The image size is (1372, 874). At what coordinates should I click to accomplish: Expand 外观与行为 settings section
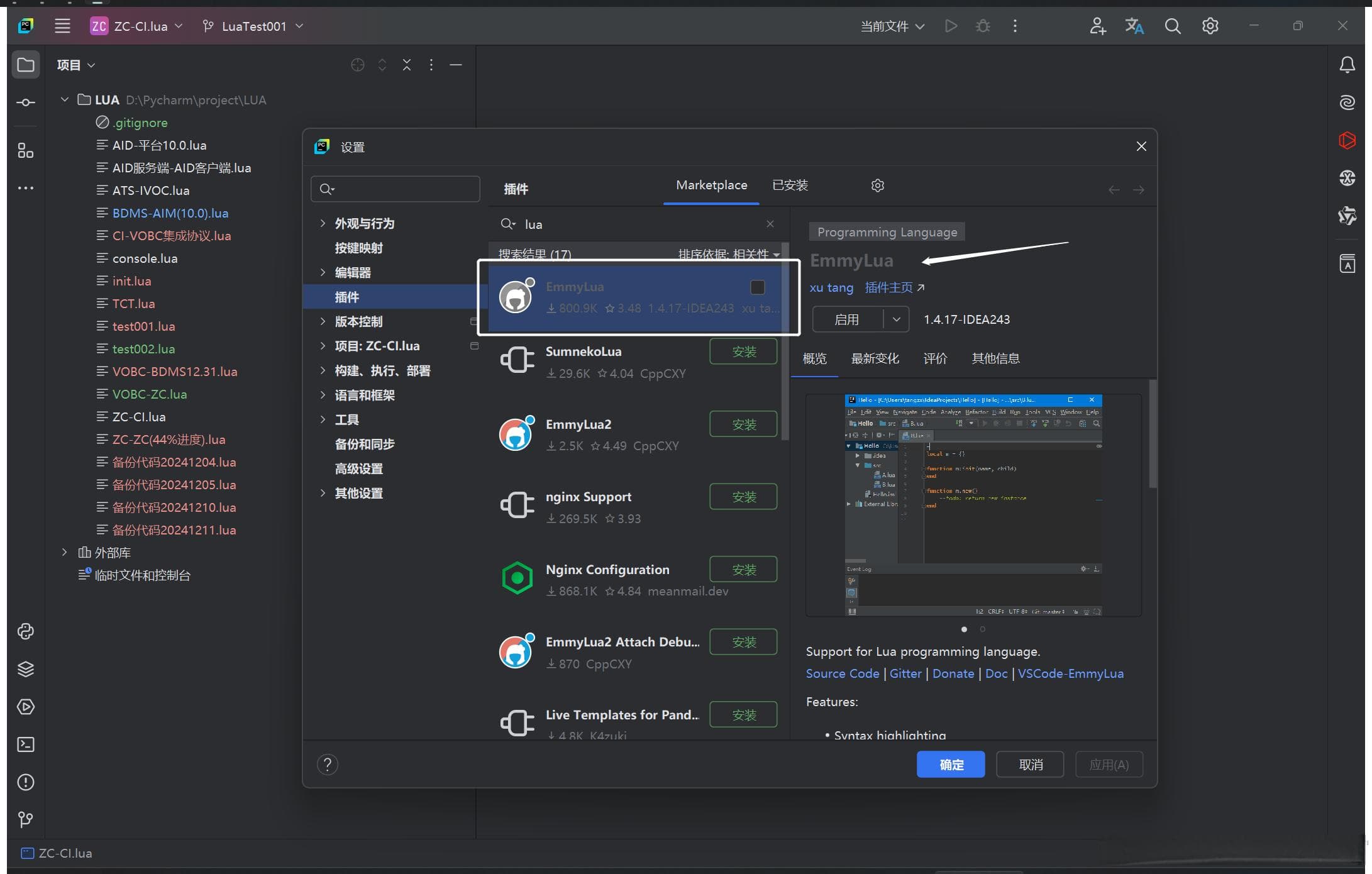tap(323, 223)
